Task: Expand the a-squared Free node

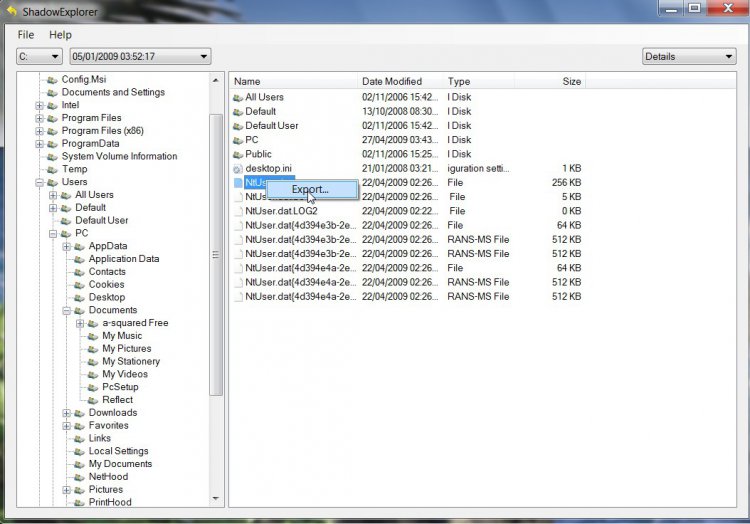Action: 80,323
